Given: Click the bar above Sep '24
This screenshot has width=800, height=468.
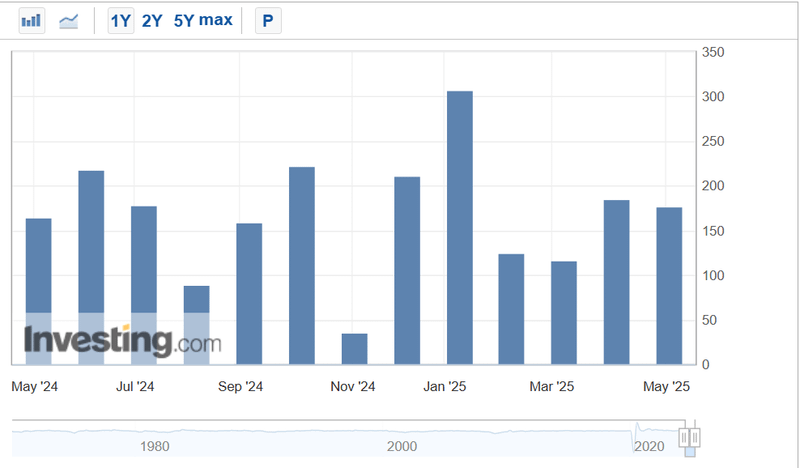Looking at the screenshot, I should click(x=249, y=294).
